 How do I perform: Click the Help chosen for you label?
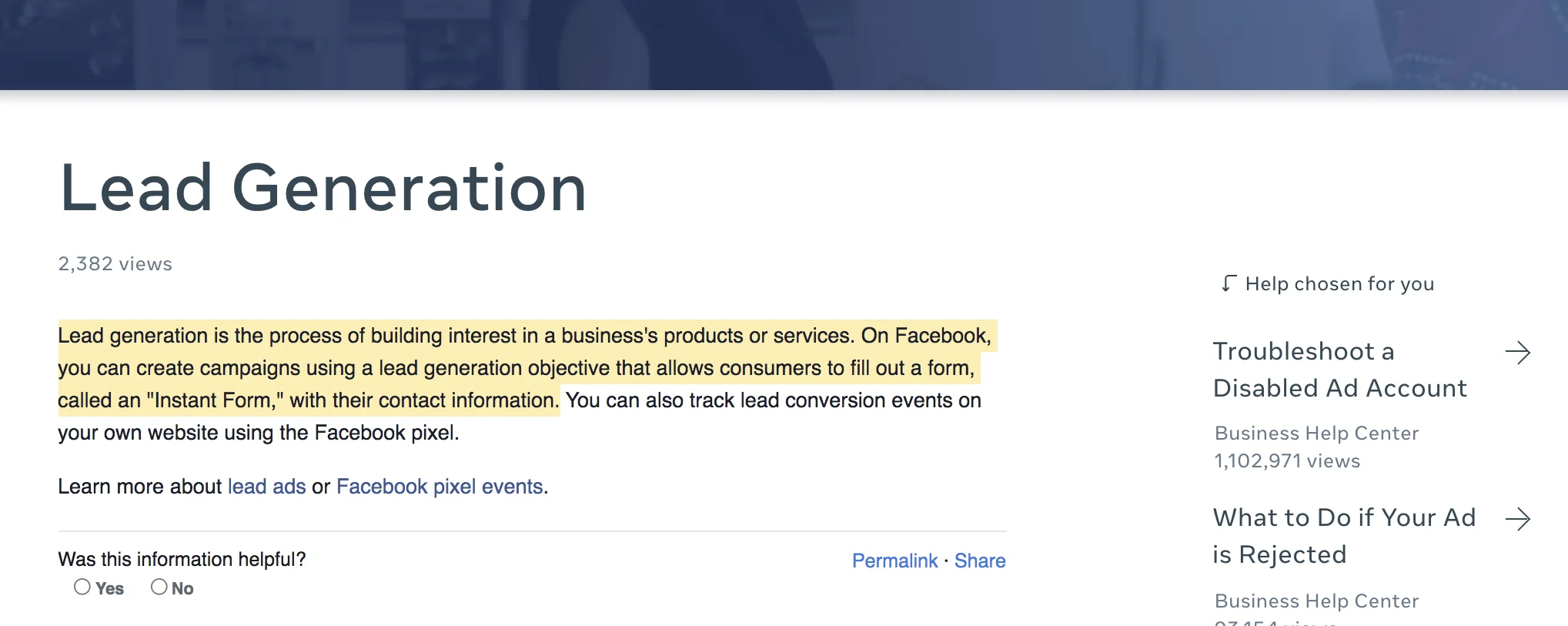pos(1339,284)
